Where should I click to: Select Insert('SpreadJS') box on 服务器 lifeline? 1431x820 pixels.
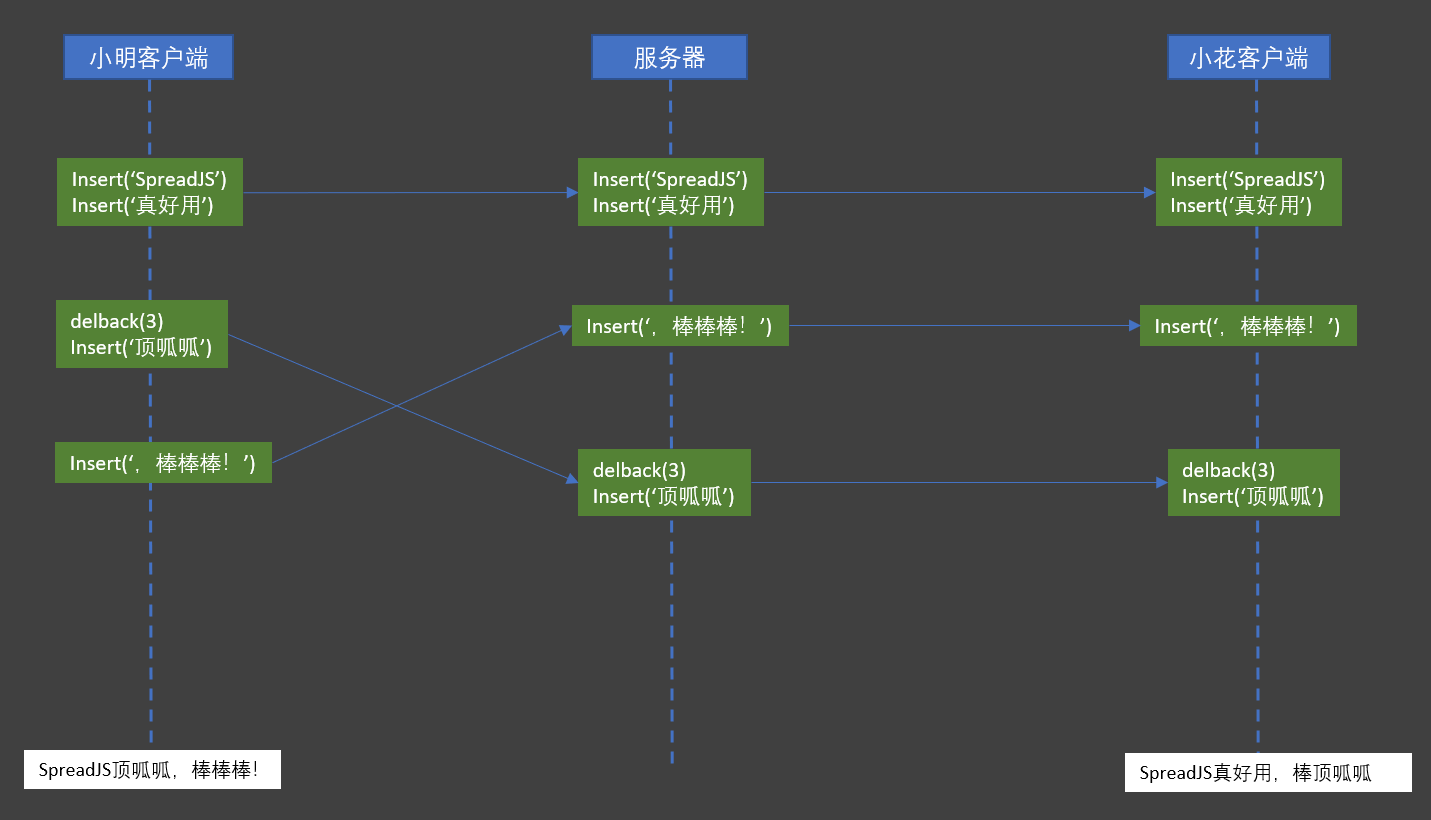[671, 192]
